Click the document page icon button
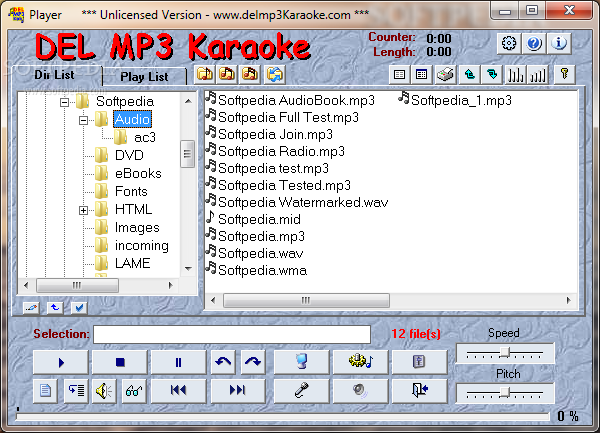The height and width of the screenshot is (433, 600). coord(46,391)
